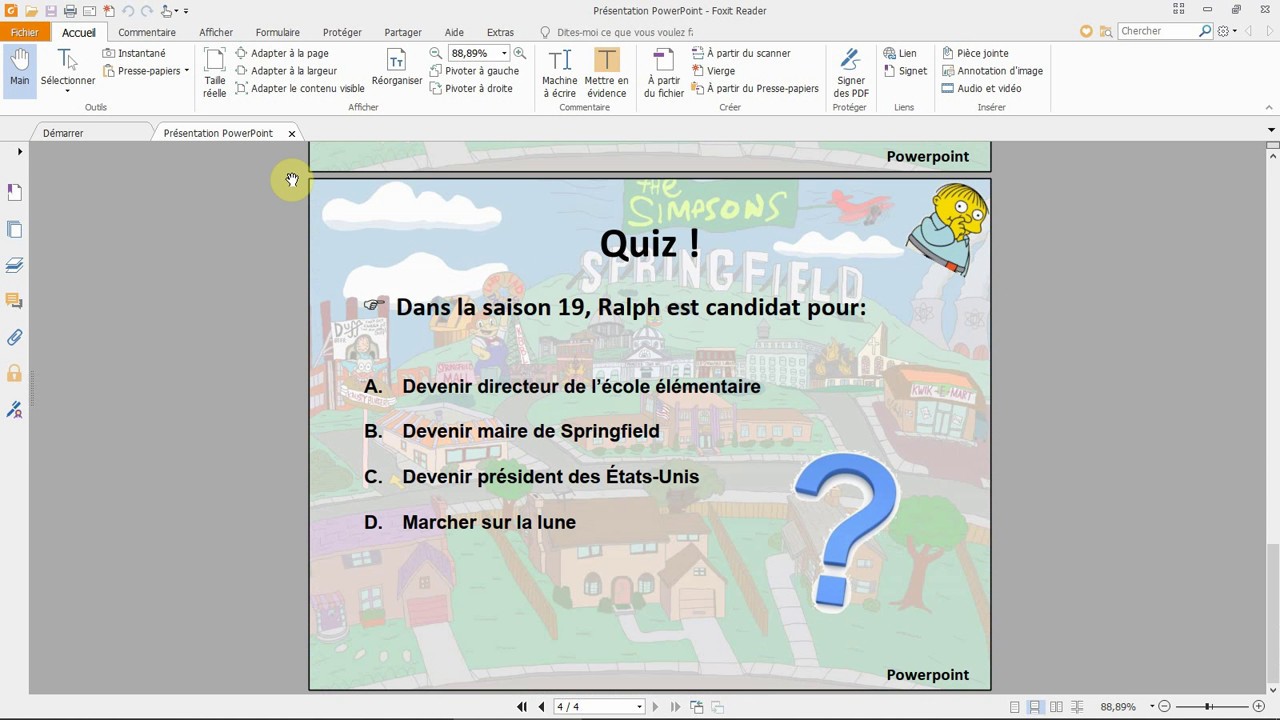This screenshot has height=720, width=1280.
Task: Open the Fichier menu
Action: 24,32
